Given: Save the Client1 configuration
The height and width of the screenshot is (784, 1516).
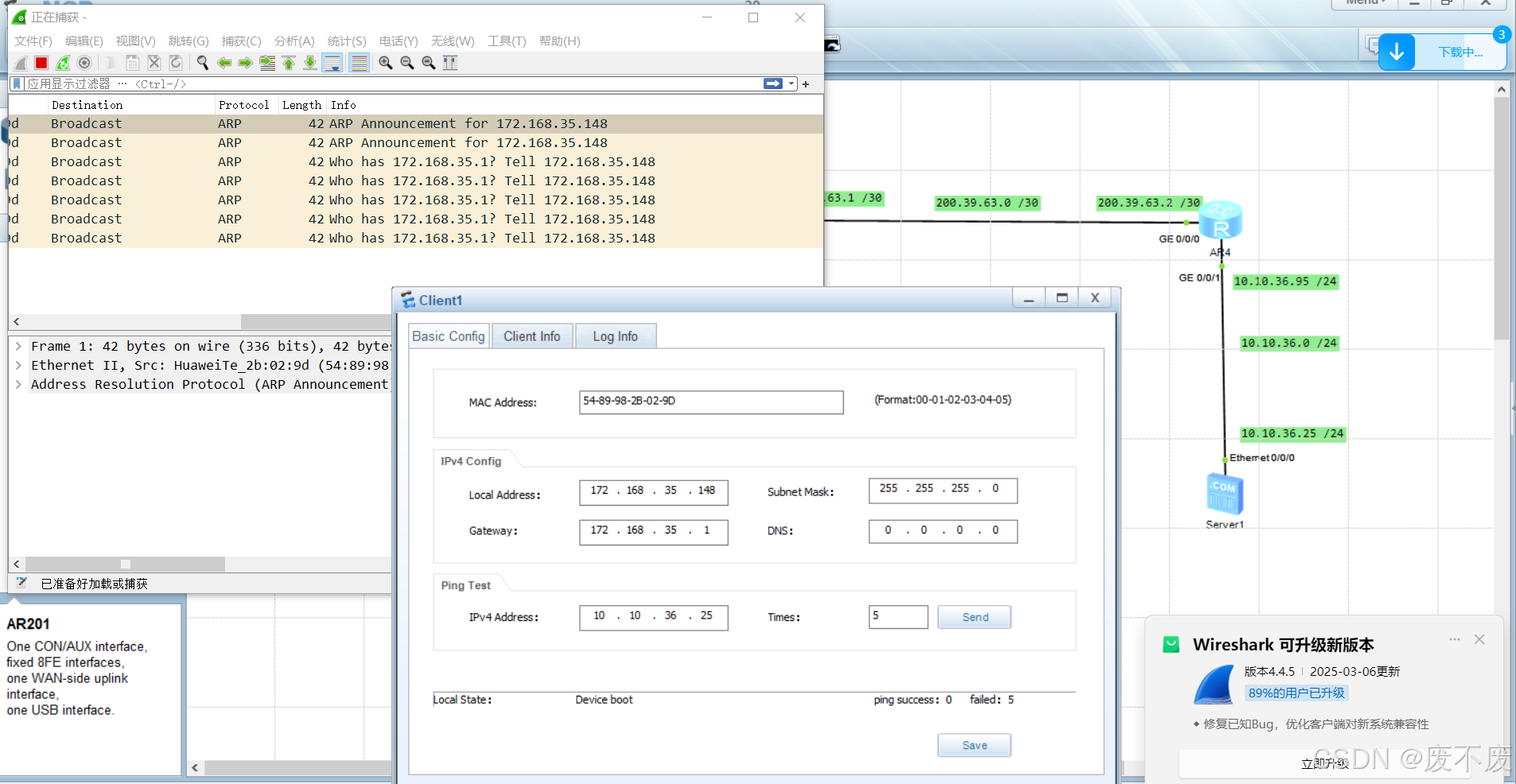Looking at the screenshot, I should [x=974, y=745].
